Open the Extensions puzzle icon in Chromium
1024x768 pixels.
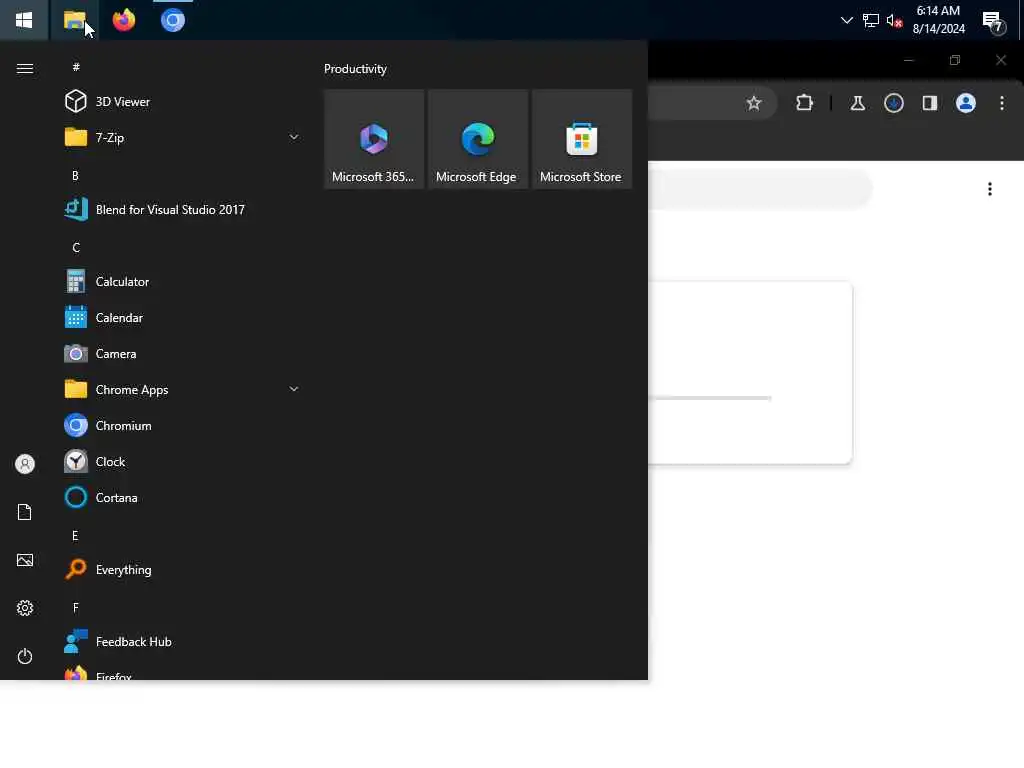(x=805, y=103)
